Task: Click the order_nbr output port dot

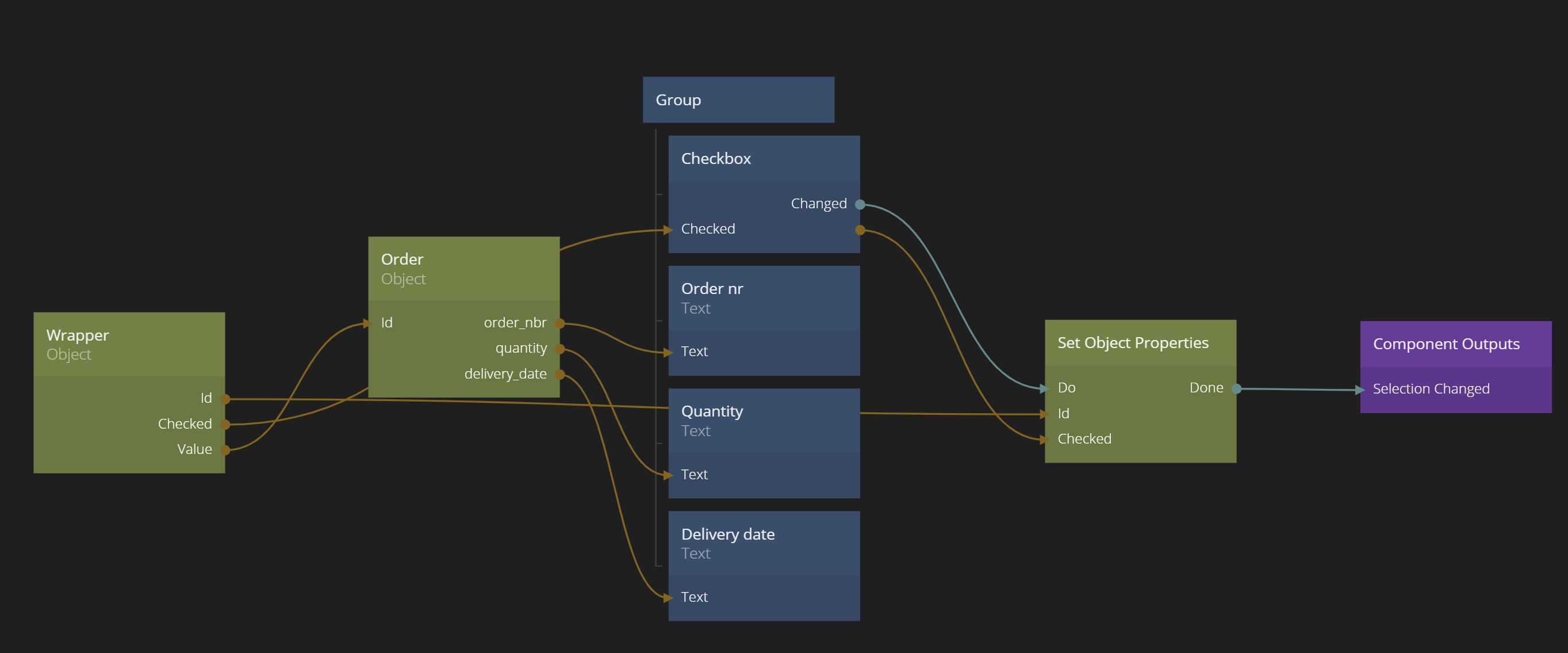Action: pyautogui.click(x=559, y=323)
